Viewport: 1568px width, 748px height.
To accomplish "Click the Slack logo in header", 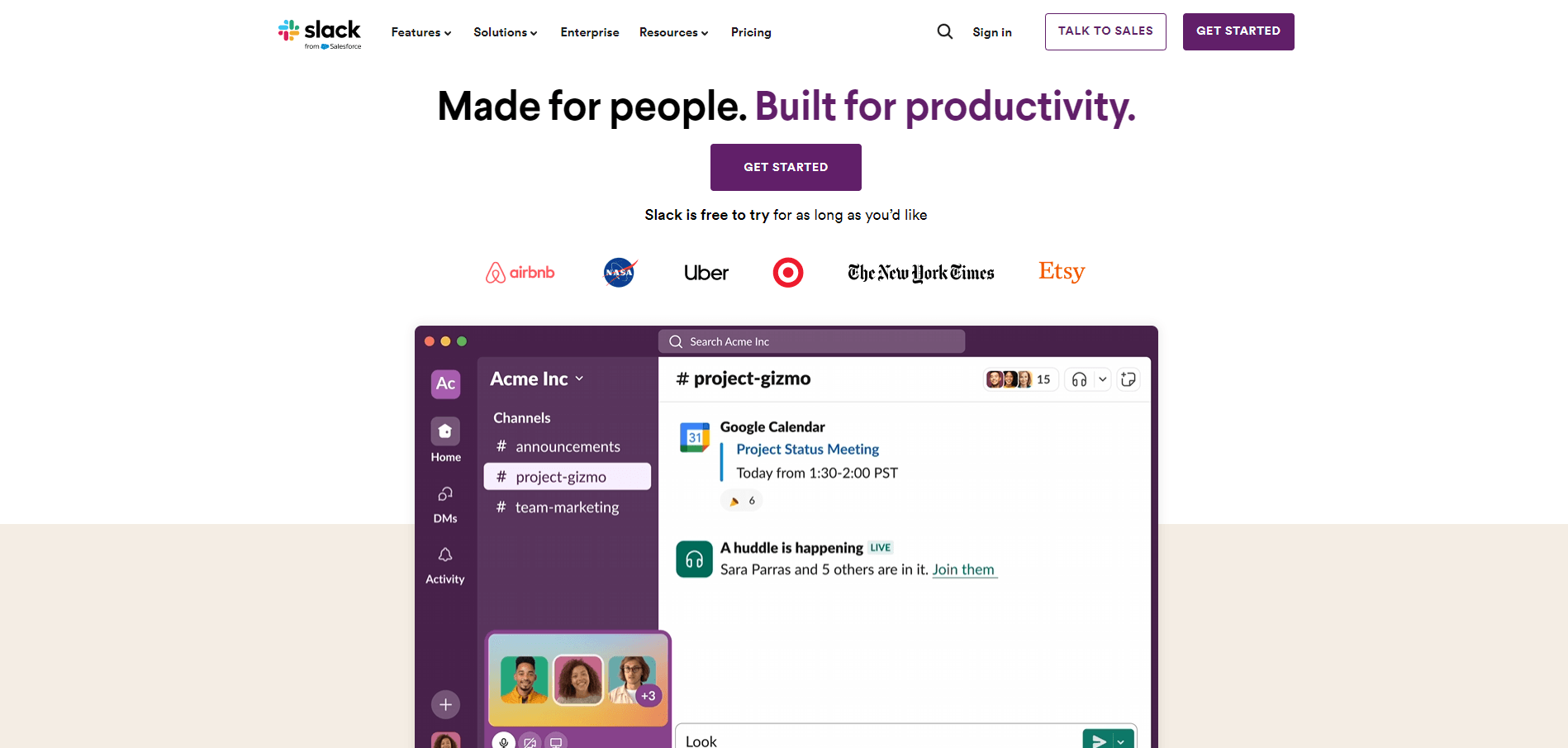I will click(x=320, y=34).
